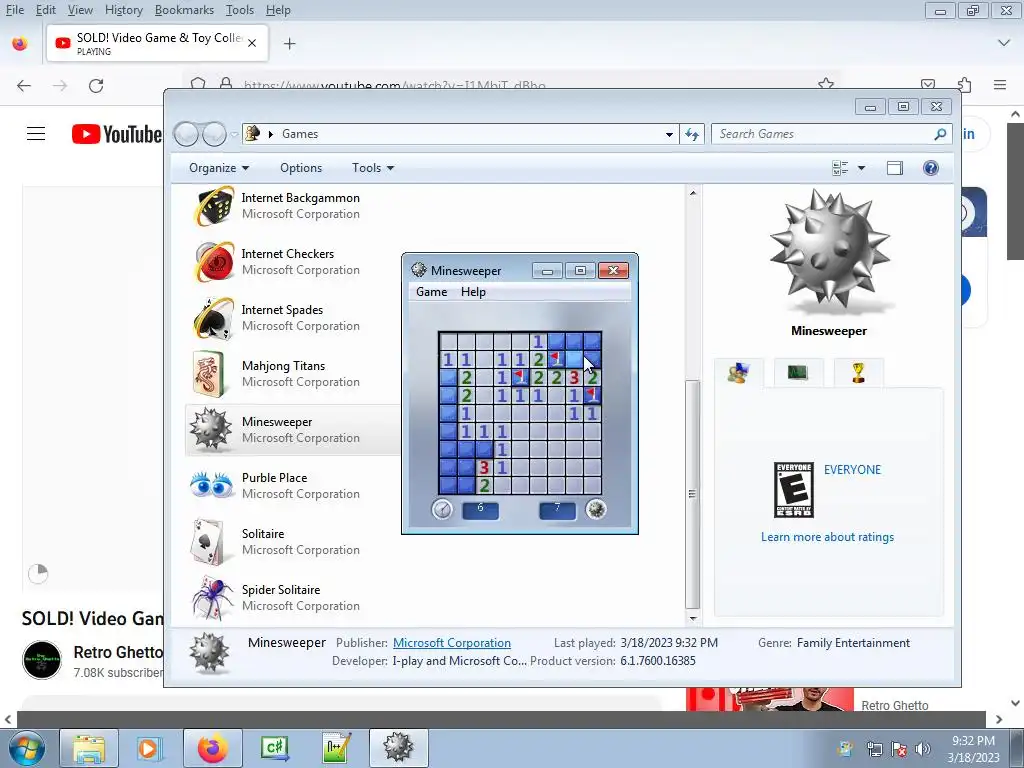Reload the Firefox page
The image size is (1024, 768).
pyautogui.click(x=96, y=86)
